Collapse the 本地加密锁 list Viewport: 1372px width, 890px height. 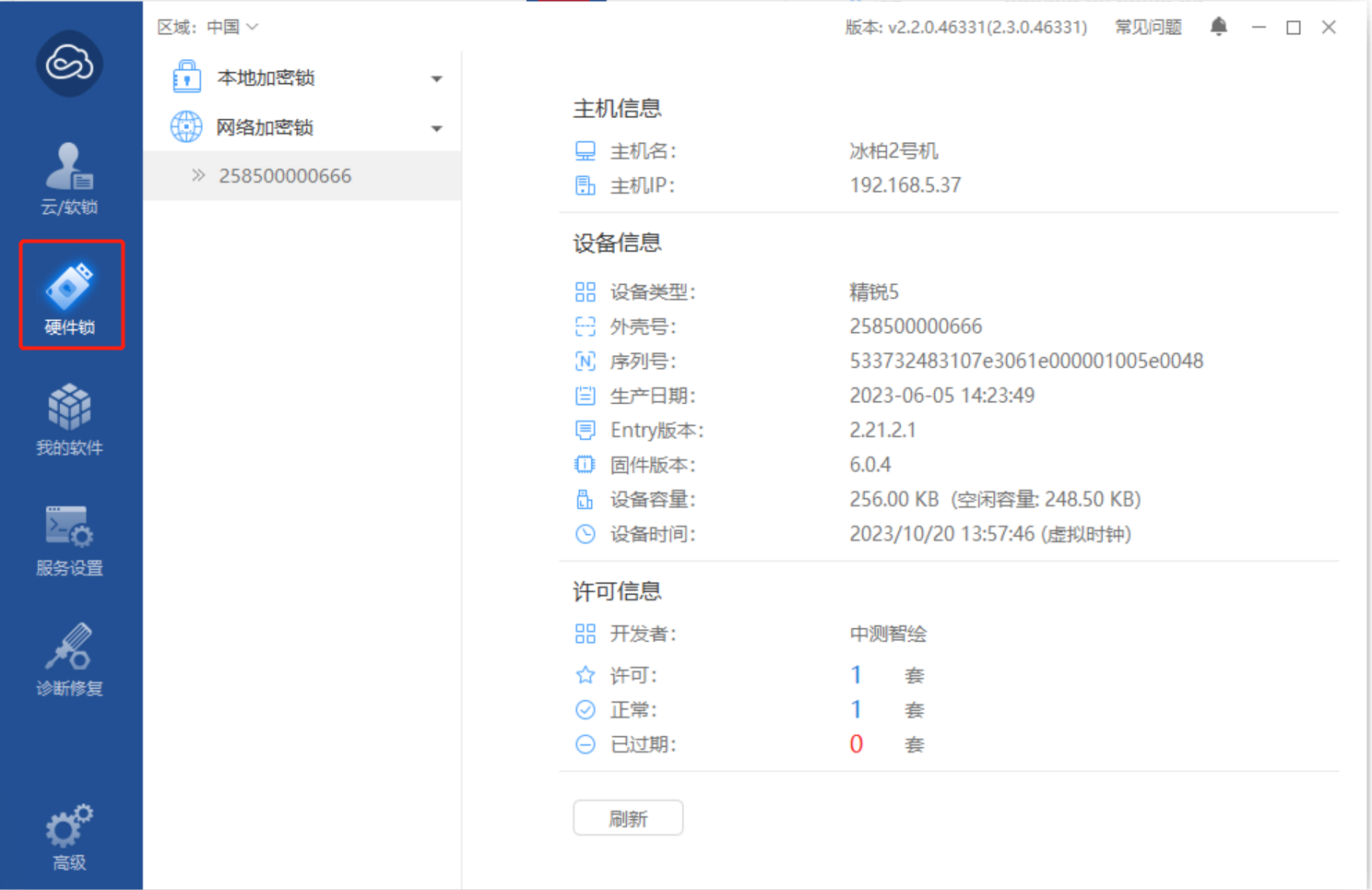[x=436, y=78]
